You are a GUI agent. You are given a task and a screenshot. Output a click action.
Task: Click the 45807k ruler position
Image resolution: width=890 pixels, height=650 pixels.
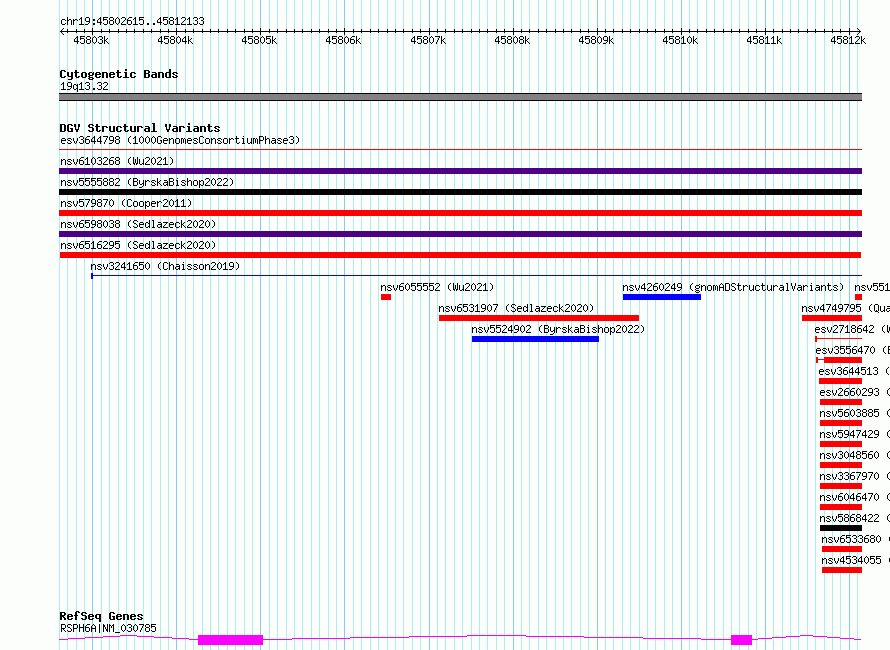click(428, 40)
